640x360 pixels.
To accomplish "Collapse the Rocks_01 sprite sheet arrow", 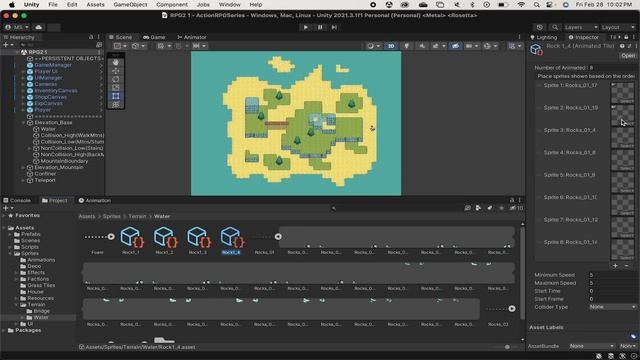I will pos(278,237).
